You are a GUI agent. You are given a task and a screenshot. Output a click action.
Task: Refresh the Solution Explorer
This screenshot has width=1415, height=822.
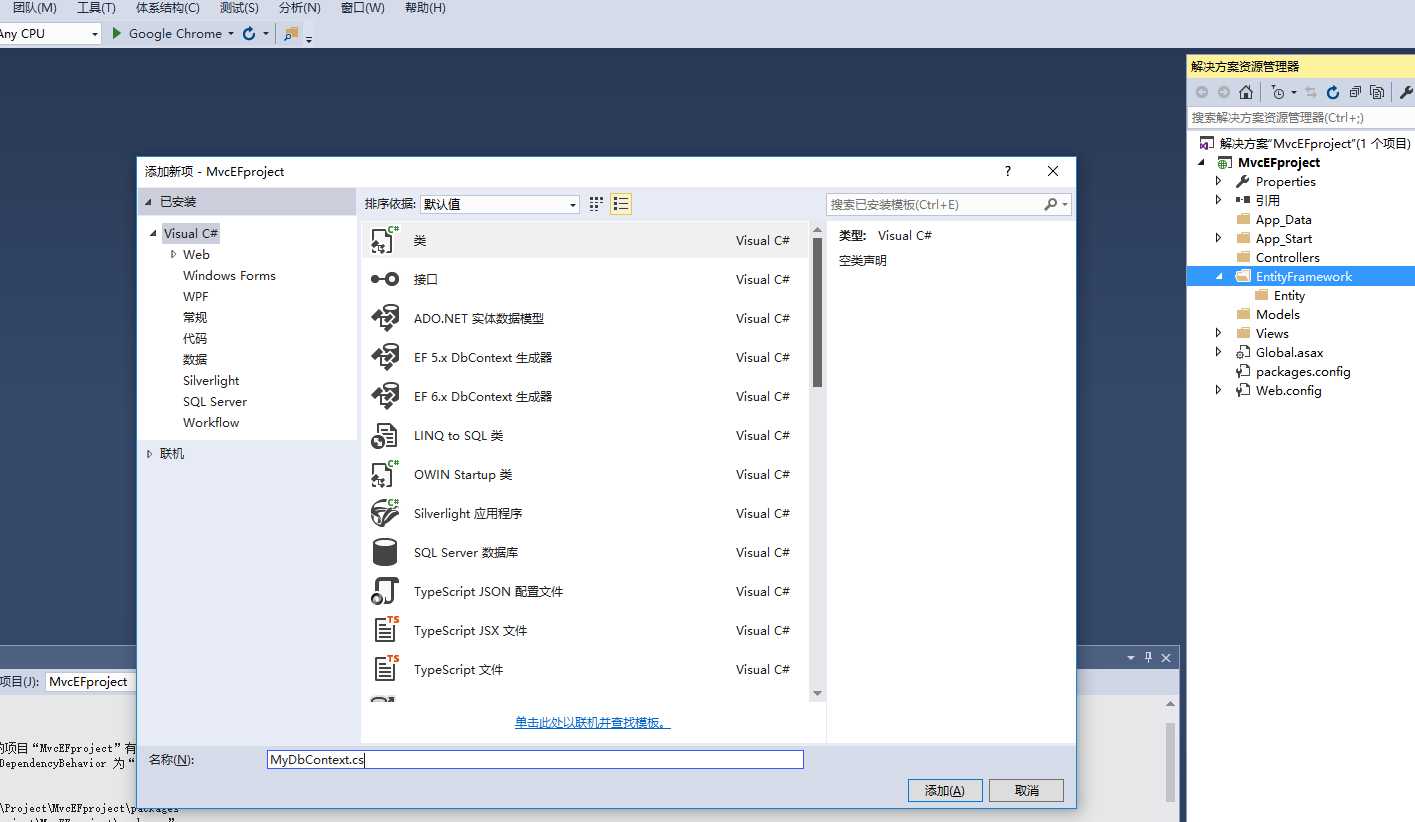tap(1333, 92)
